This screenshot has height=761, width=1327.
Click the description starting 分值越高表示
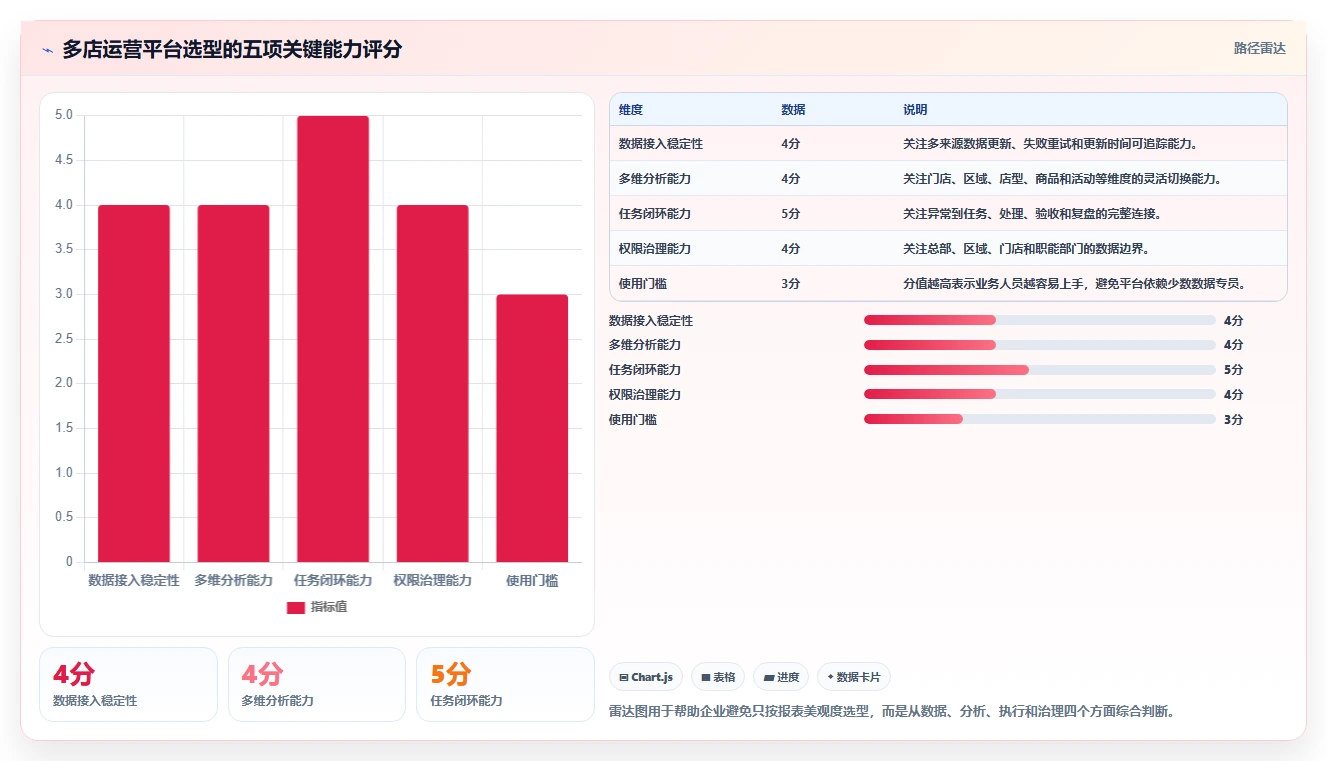point(1076,284)
